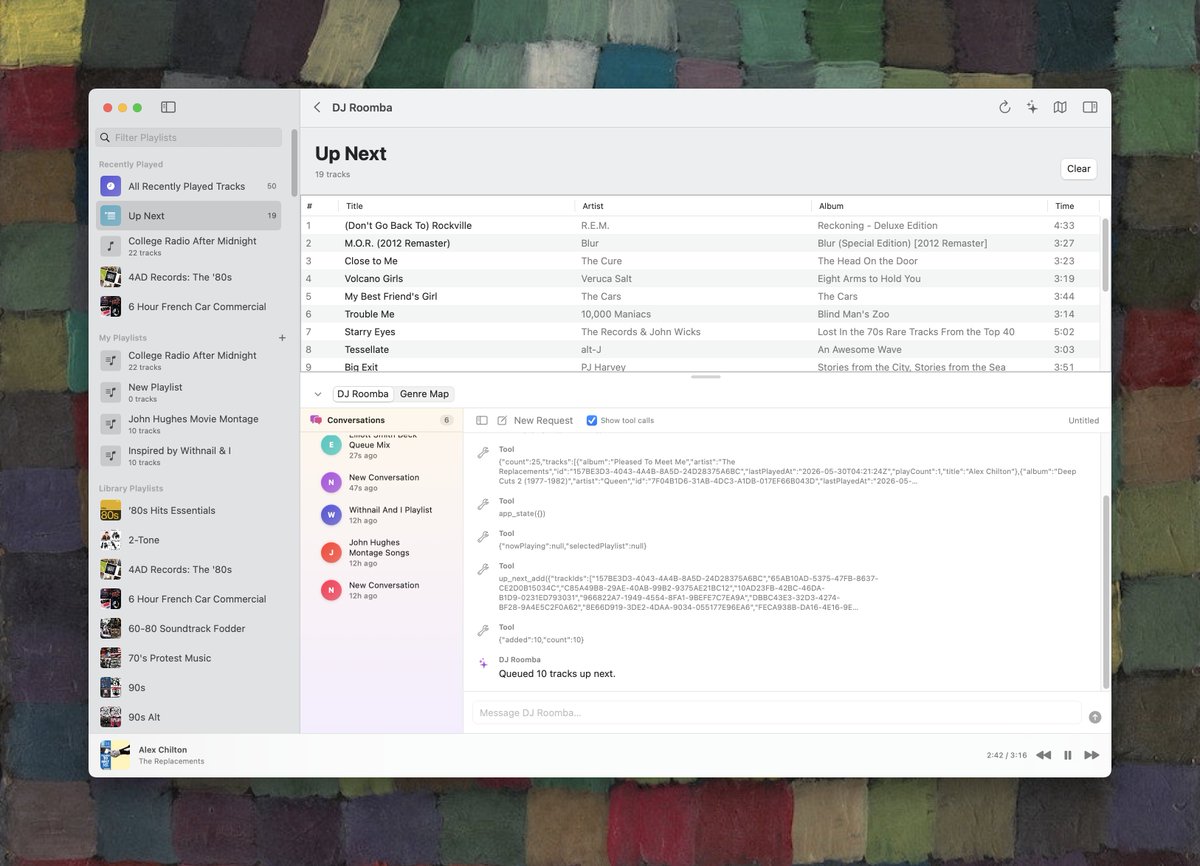Click the 2-Tone playlist artwork
1200x866 pixels.
[110, 540]
